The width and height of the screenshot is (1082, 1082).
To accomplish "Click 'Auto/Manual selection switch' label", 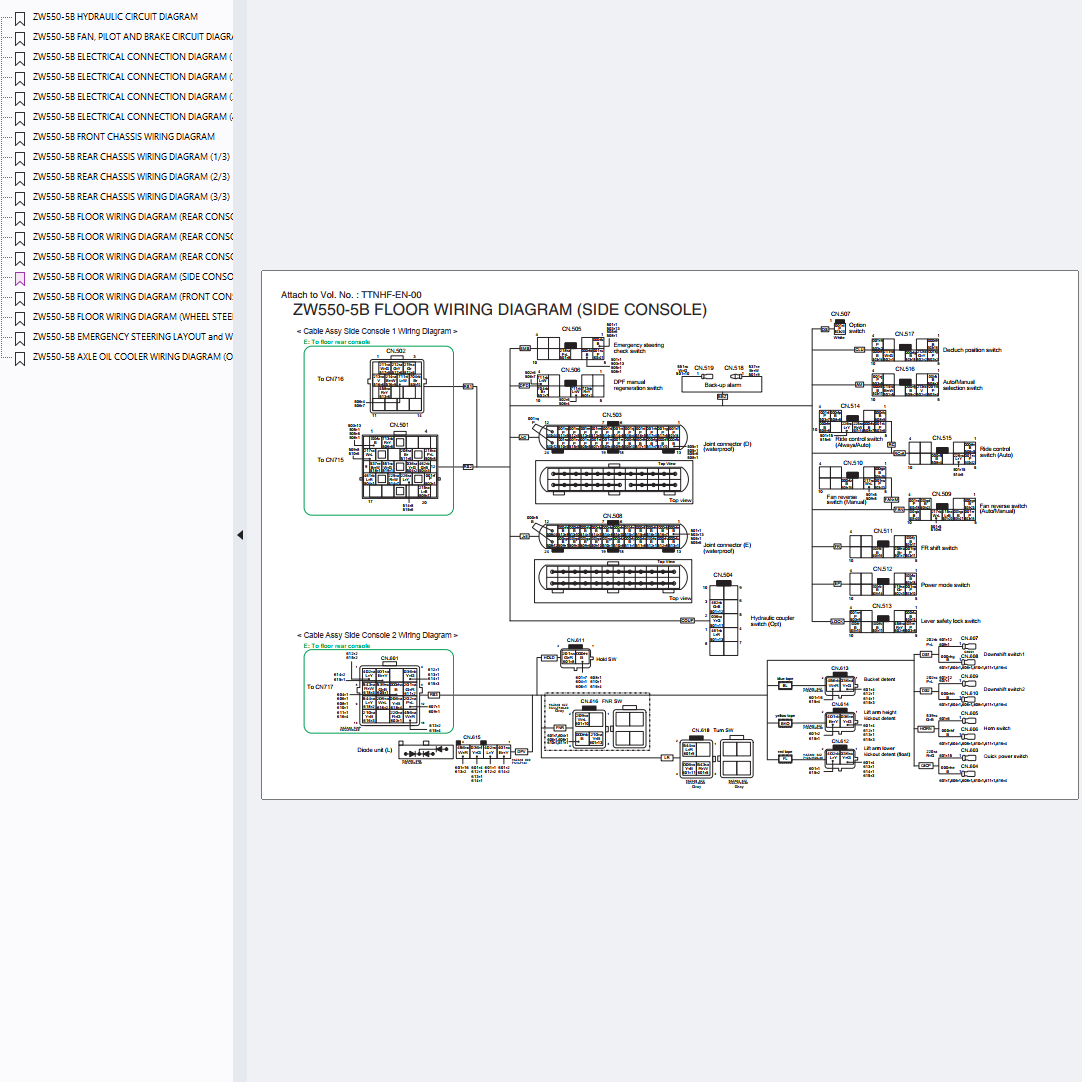I will coord(963,385).
